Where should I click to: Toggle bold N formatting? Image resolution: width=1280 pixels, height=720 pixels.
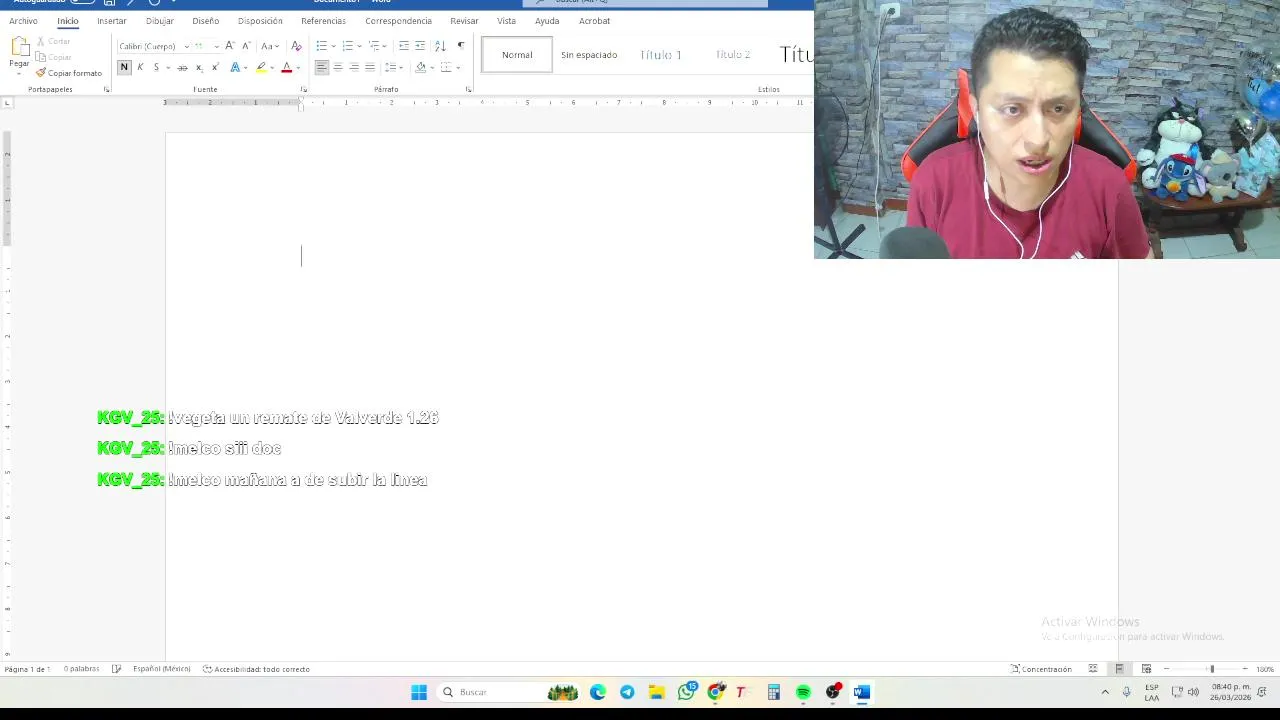[x=124, y=67]
